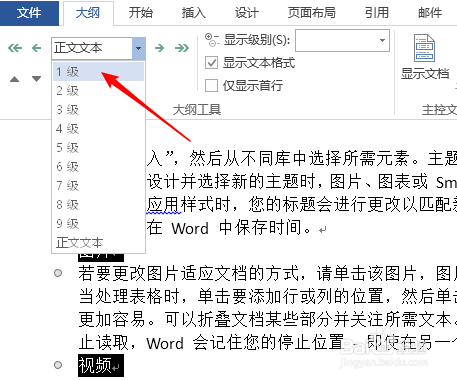Image resolution: width=457 pixels, height=380 pixels.
Task: Select 2 级 from level list
Action: click(x=98, y=91)
